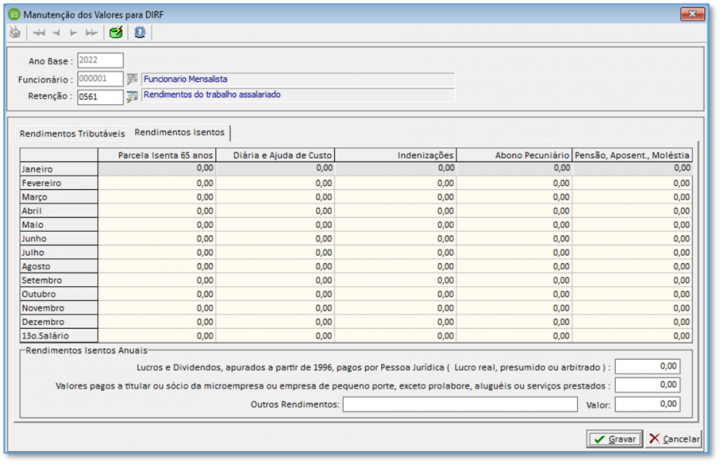Switch to the Rendimentos Tributáveis tab
The image size is (720, 464).
click(x=73, y=133)
